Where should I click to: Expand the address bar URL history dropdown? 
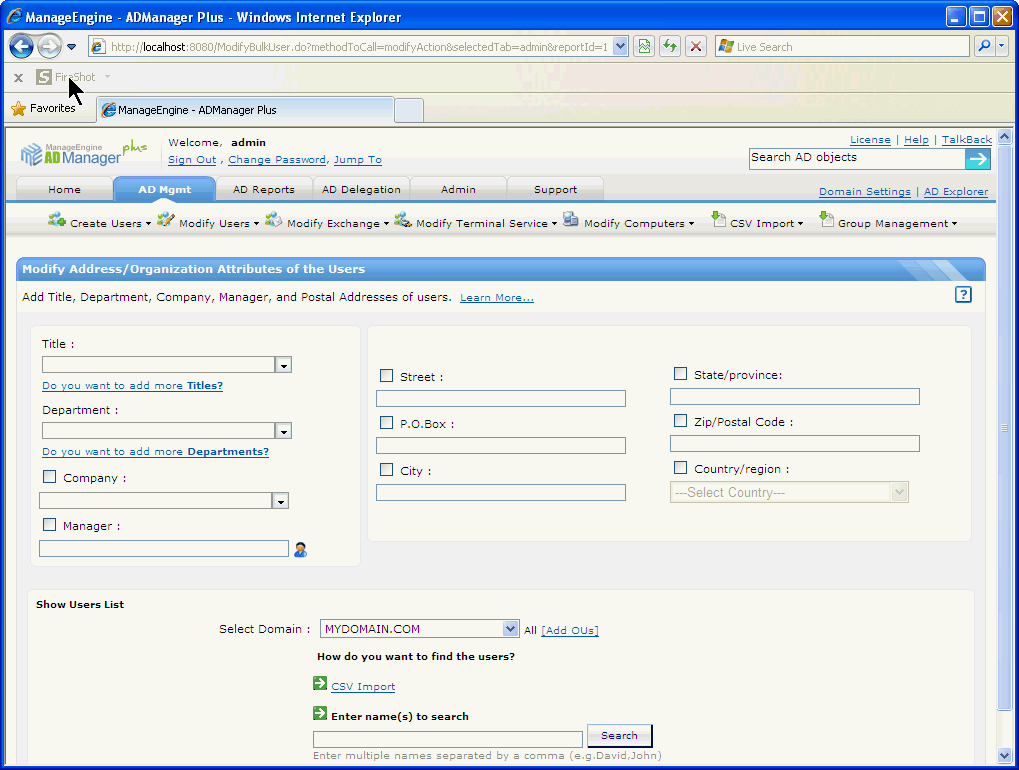click(620, 46)
